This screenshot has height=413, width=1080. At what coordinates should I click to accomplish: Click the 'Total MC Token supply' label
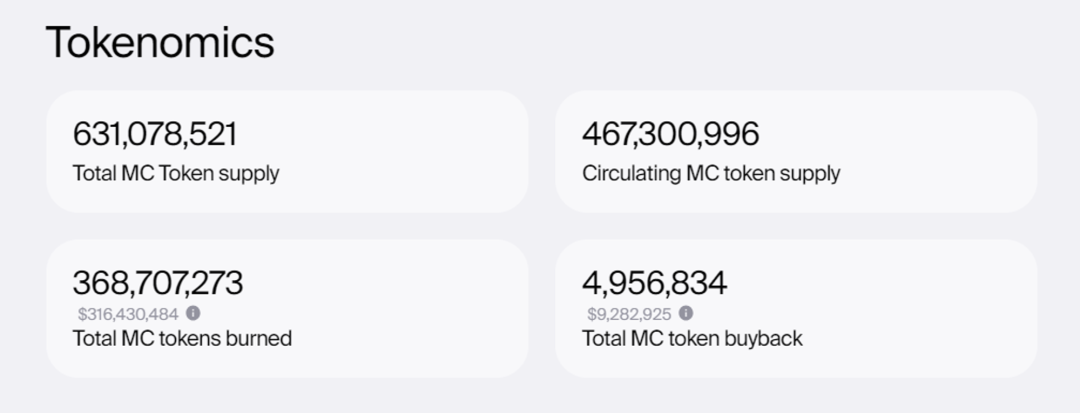pyautogui.click(x=176, y=173)
